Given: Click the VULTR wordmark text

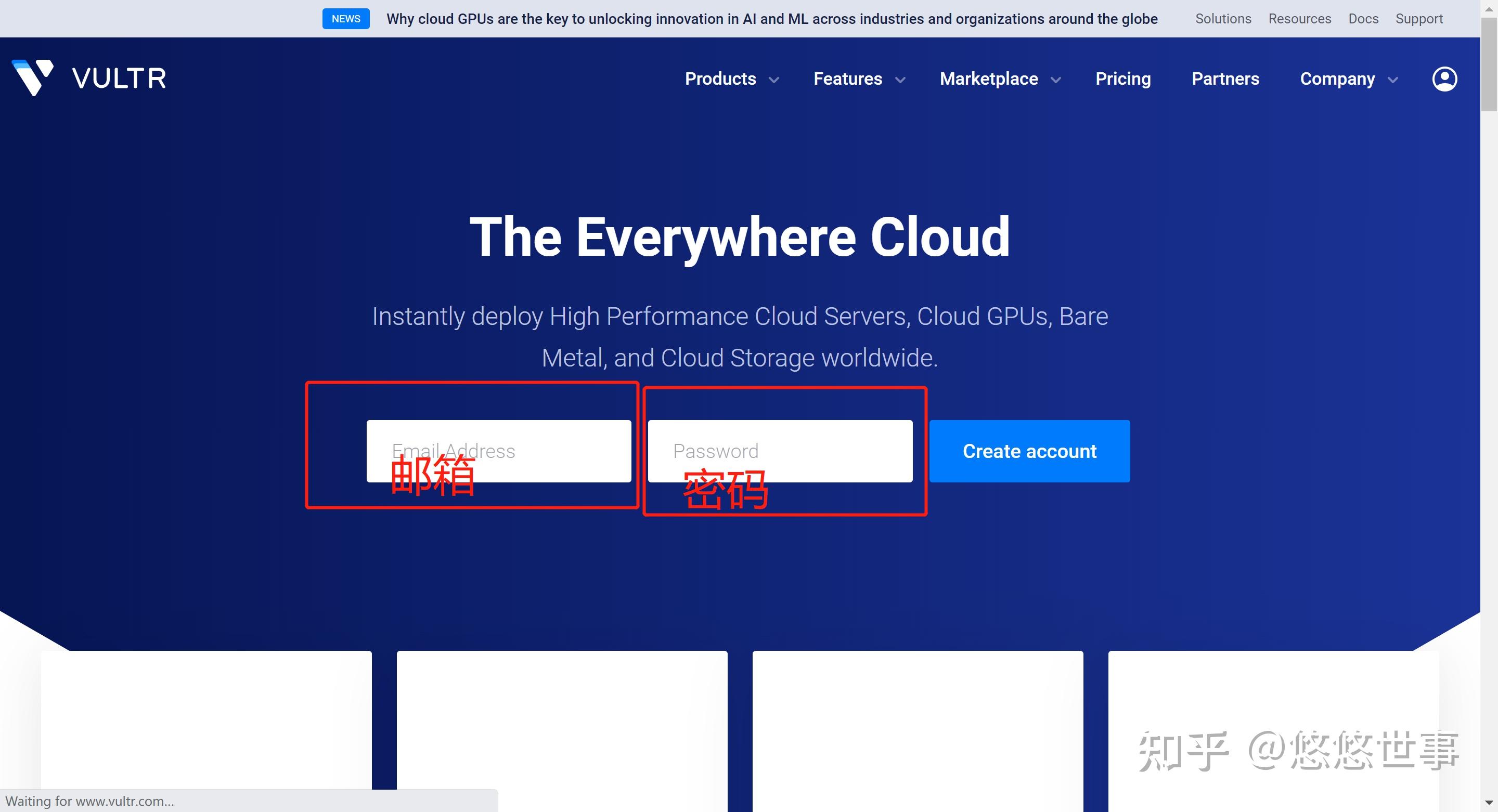Looking at the screenshot, I should 119,78.
